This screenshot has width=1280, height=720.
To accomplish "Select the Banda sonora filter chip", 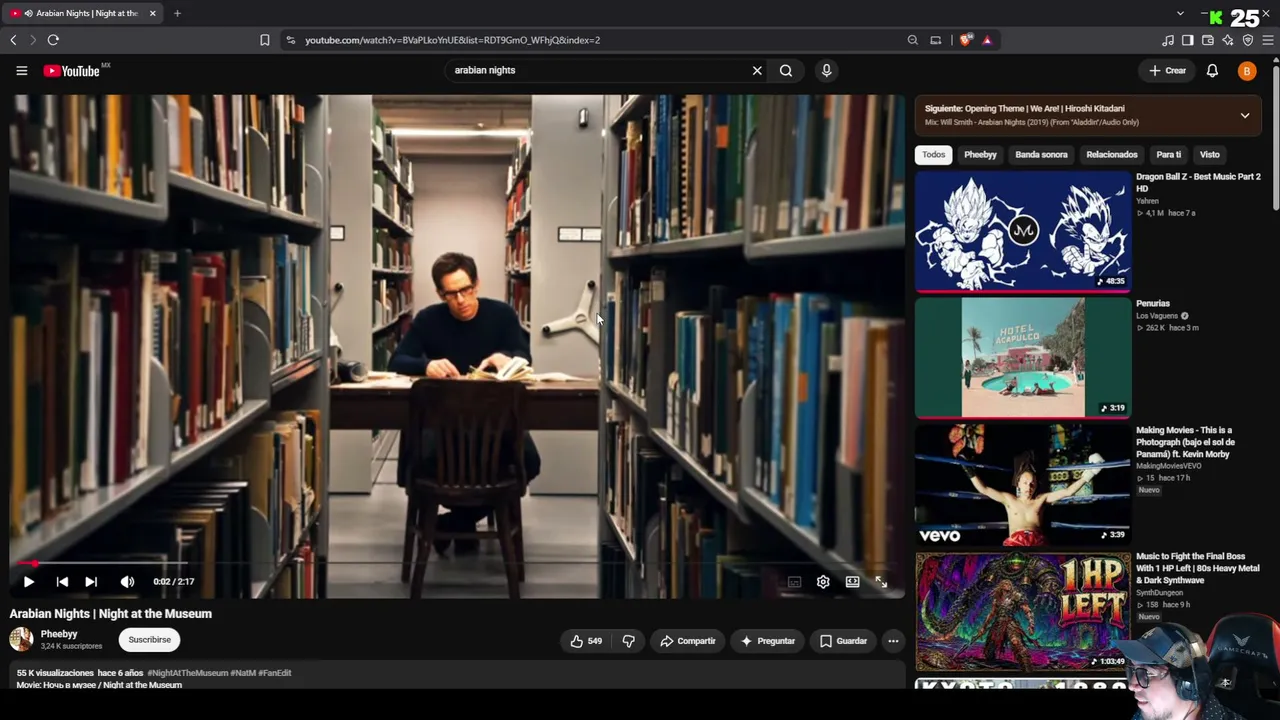I will click(x=1041, y=155).
